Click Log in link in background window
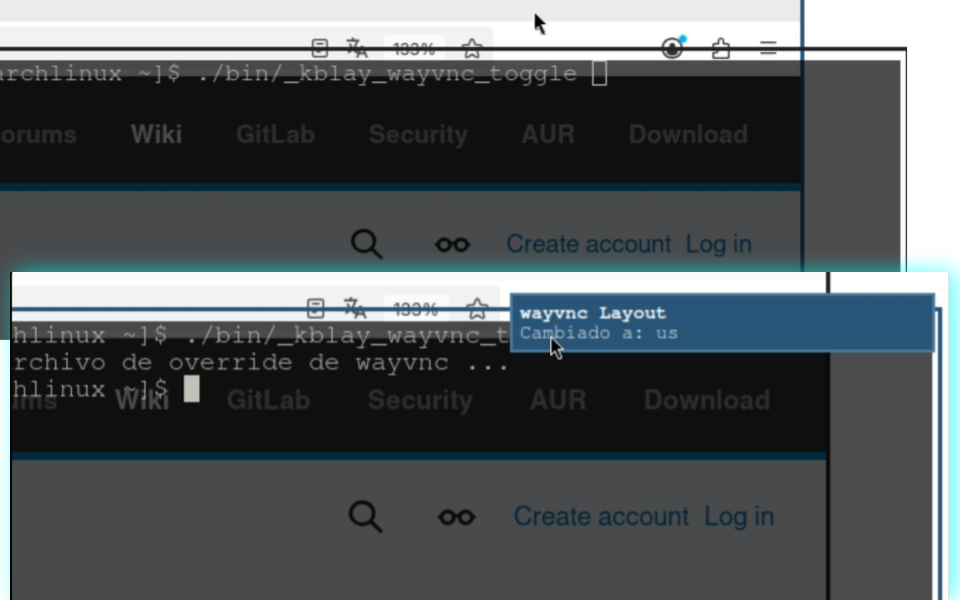The height and width of the screenshot is (600, 960). (718, 244)
